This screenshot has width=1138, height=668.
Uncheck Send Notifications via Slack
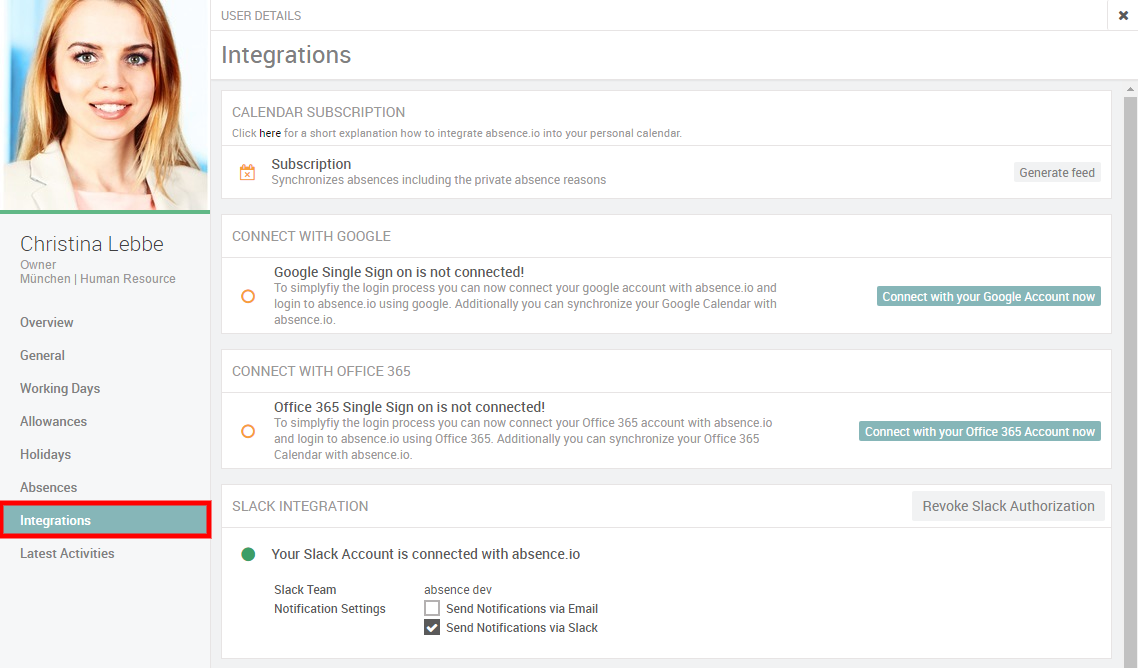(x=432, y=628)
